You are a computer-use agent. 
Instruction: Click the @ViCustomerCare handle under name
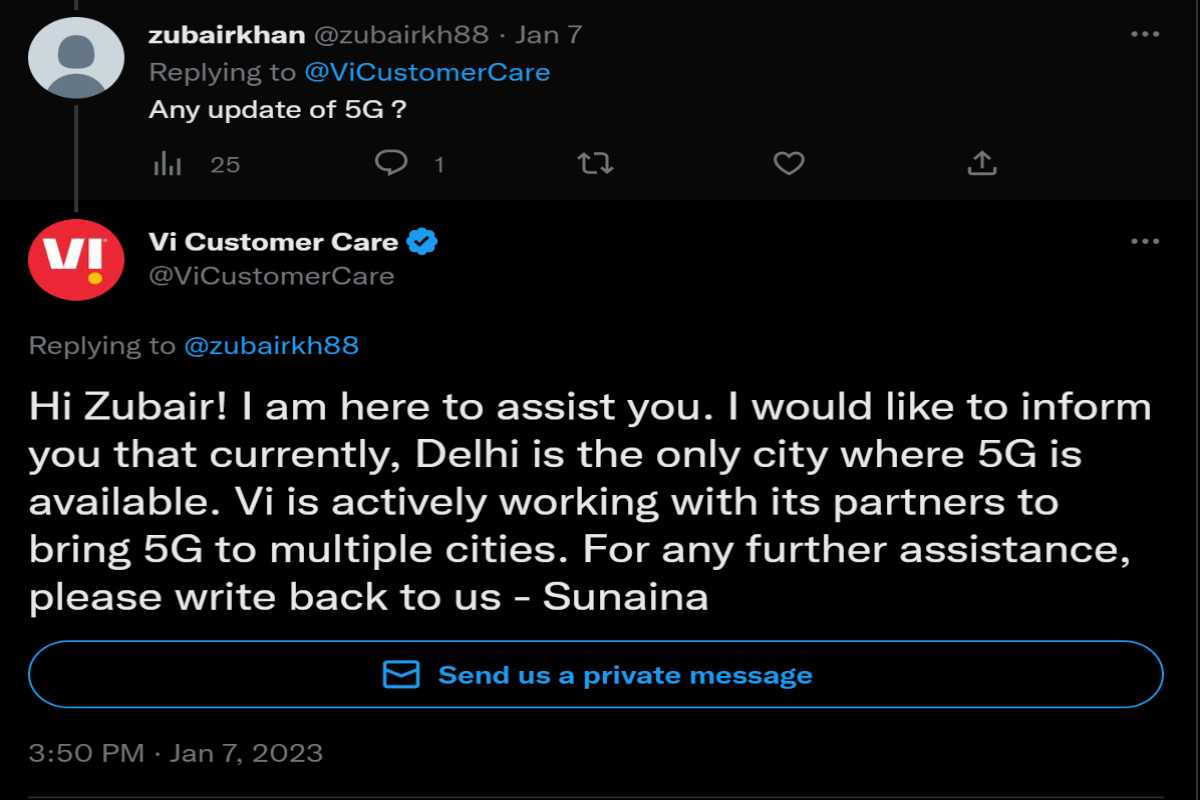pyautogui.click(x=271, y=276)
